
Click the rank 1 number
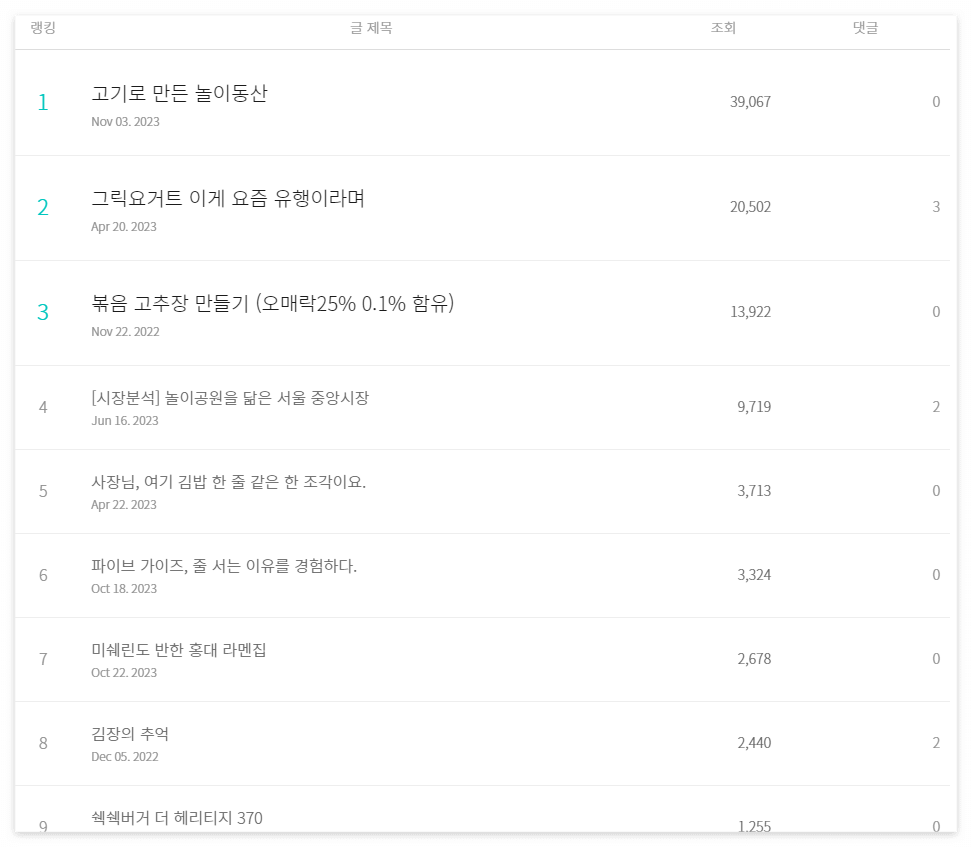(x=43, y=102)
